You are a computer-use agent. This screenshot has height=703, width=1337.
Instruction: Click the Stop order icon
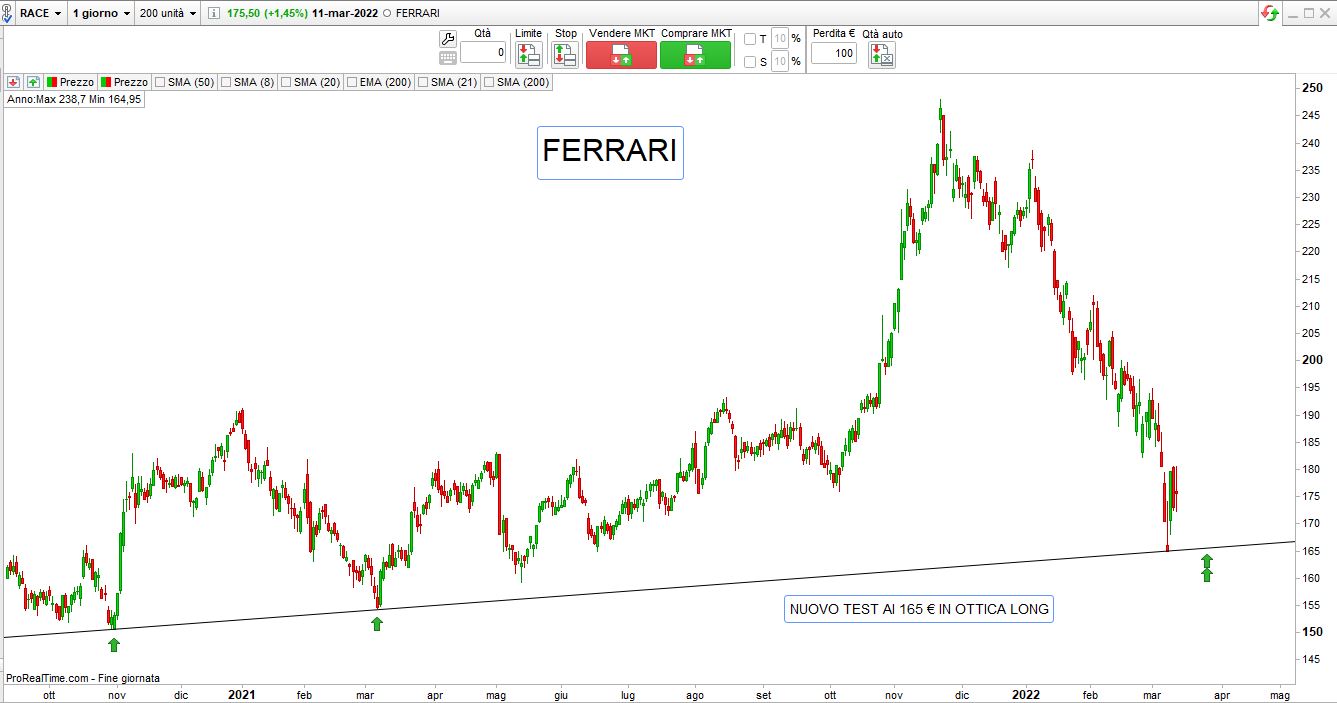(x=565, y=54)
